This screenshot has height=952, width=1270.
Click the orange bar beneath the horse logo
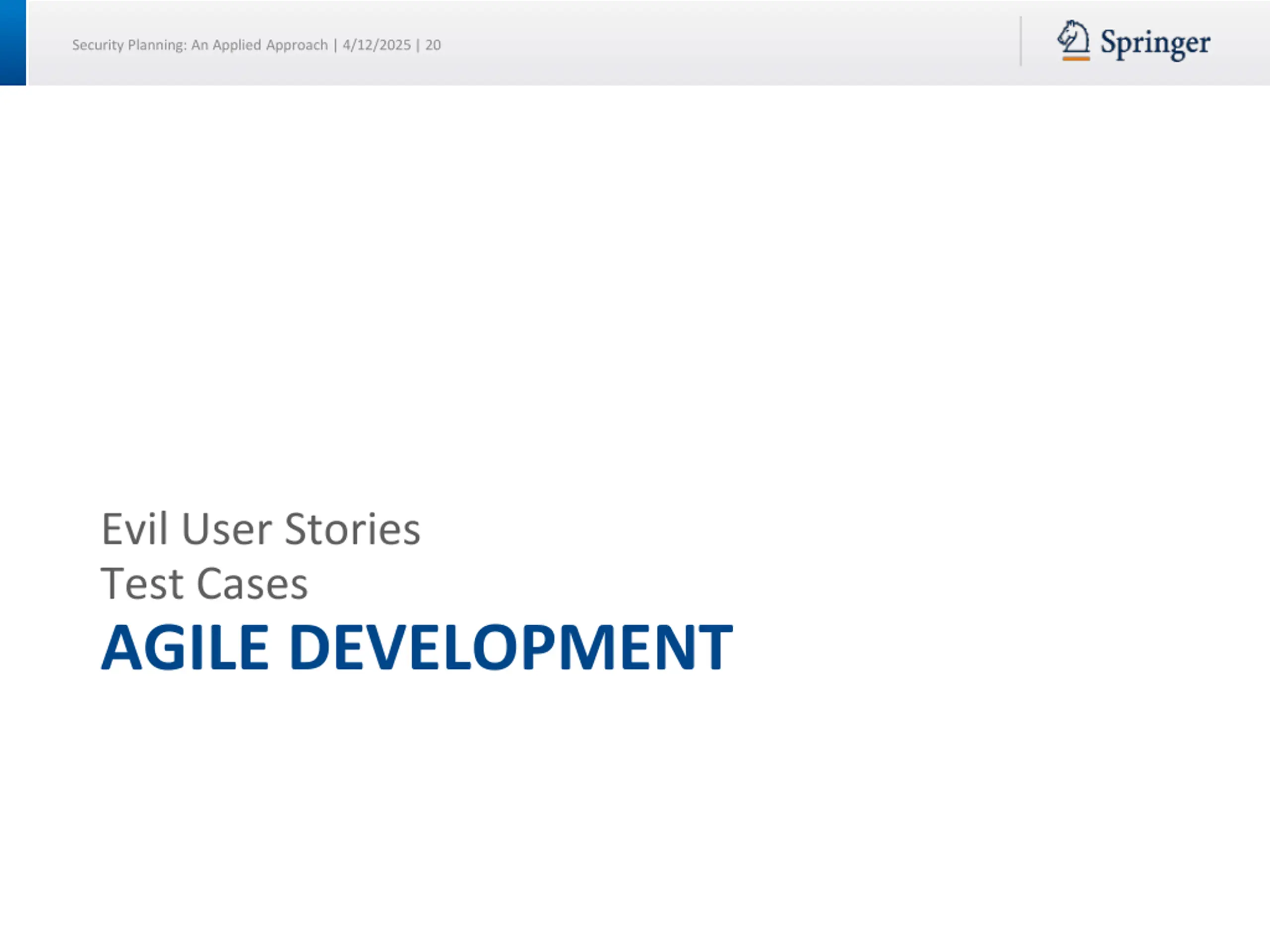1076,58
